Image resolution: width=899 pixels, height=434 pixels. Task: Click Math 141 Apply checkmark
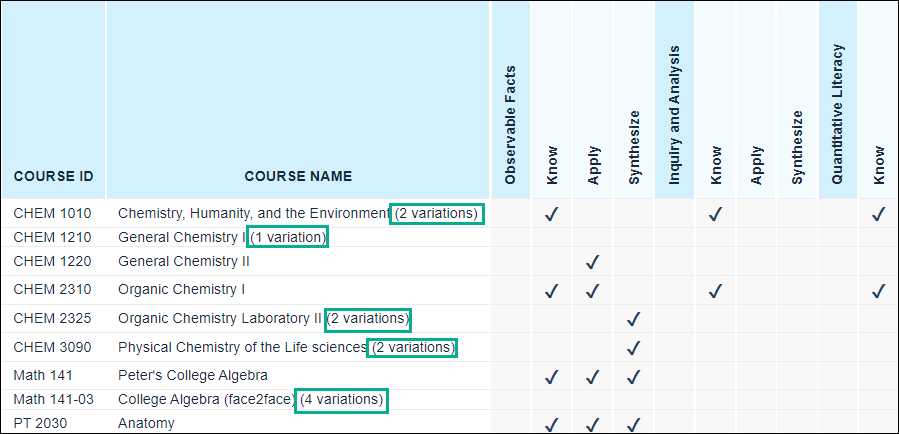click(x=592, y=377)
